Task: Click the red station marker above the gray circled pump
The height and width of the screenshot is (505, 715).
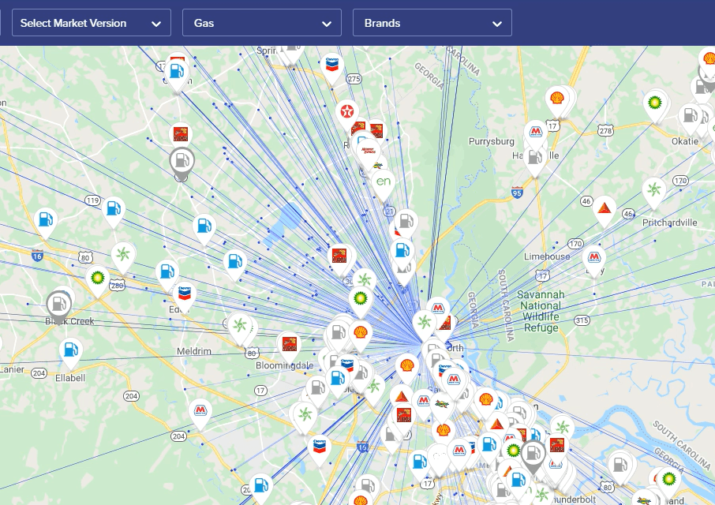Action: pos(180,136)
